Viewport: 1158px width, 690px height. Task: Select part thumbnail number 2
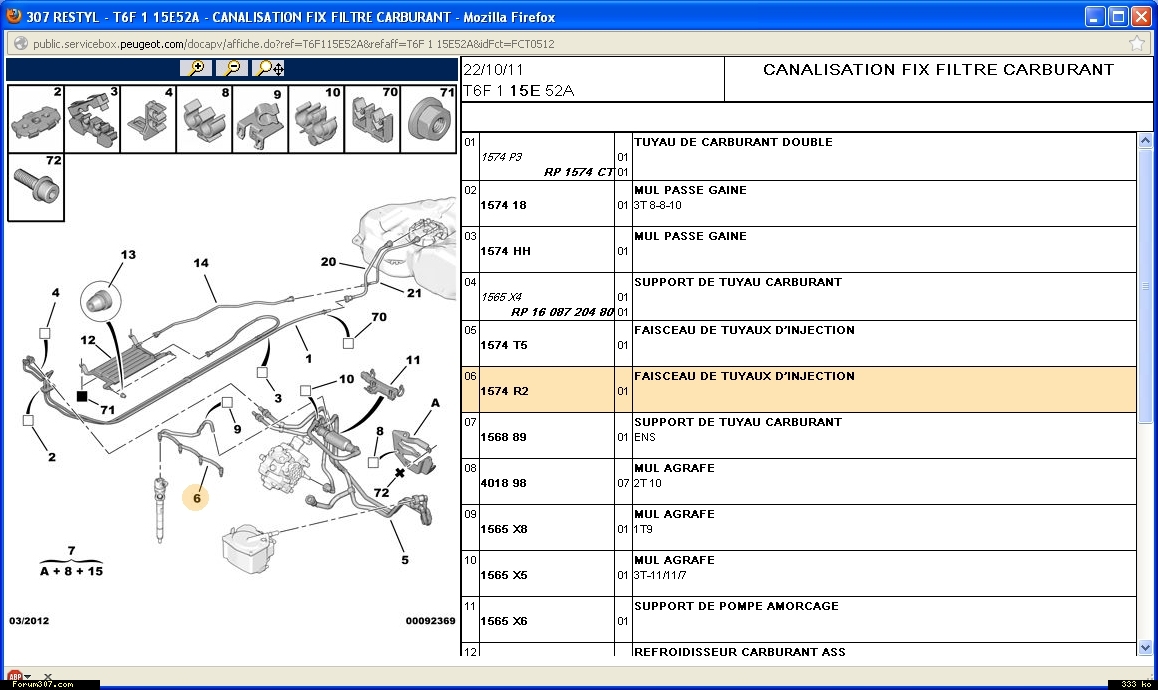tap(36, 118)
